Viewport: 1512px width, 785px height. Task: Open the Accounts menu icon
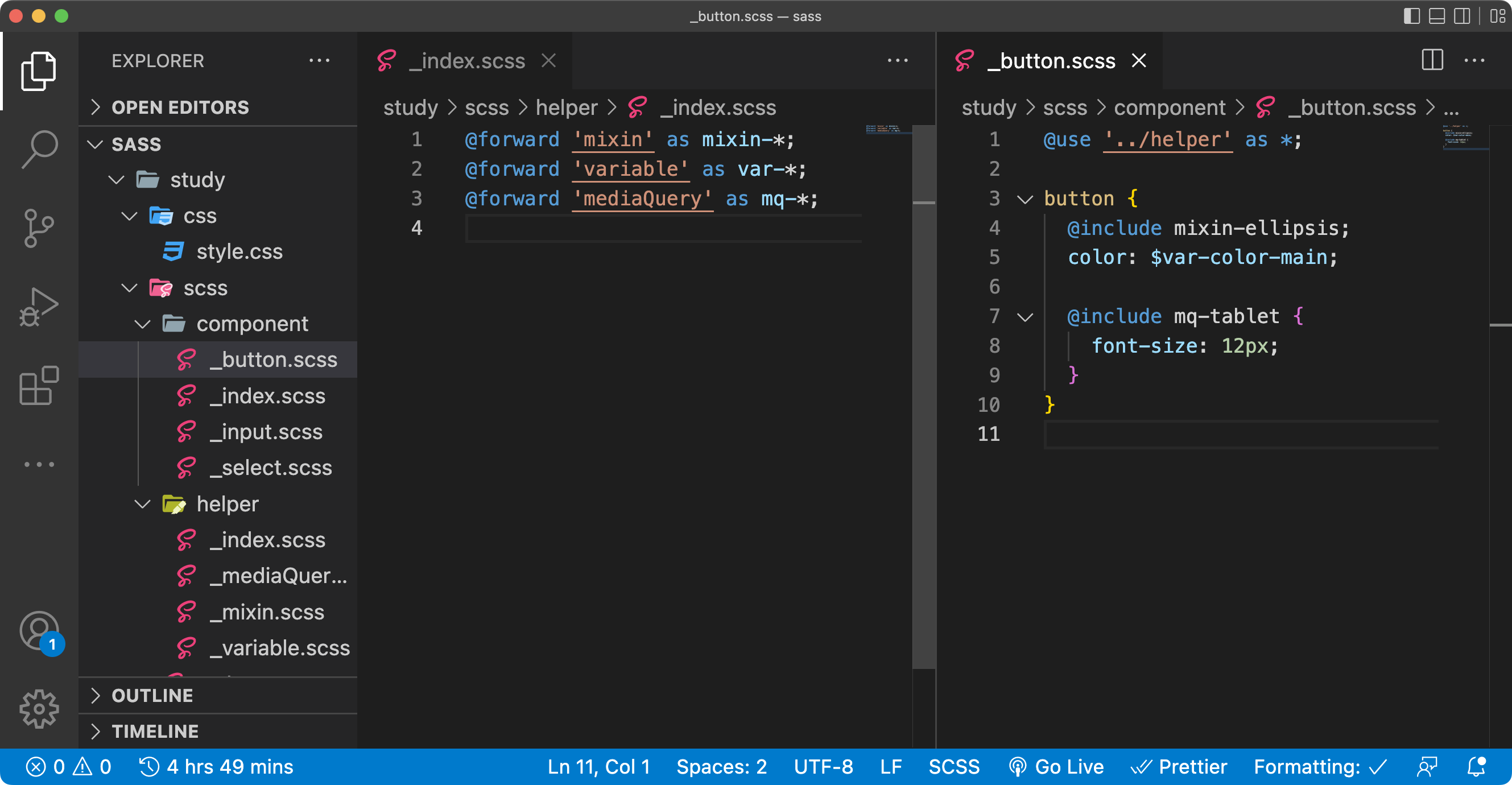[39, 631]
